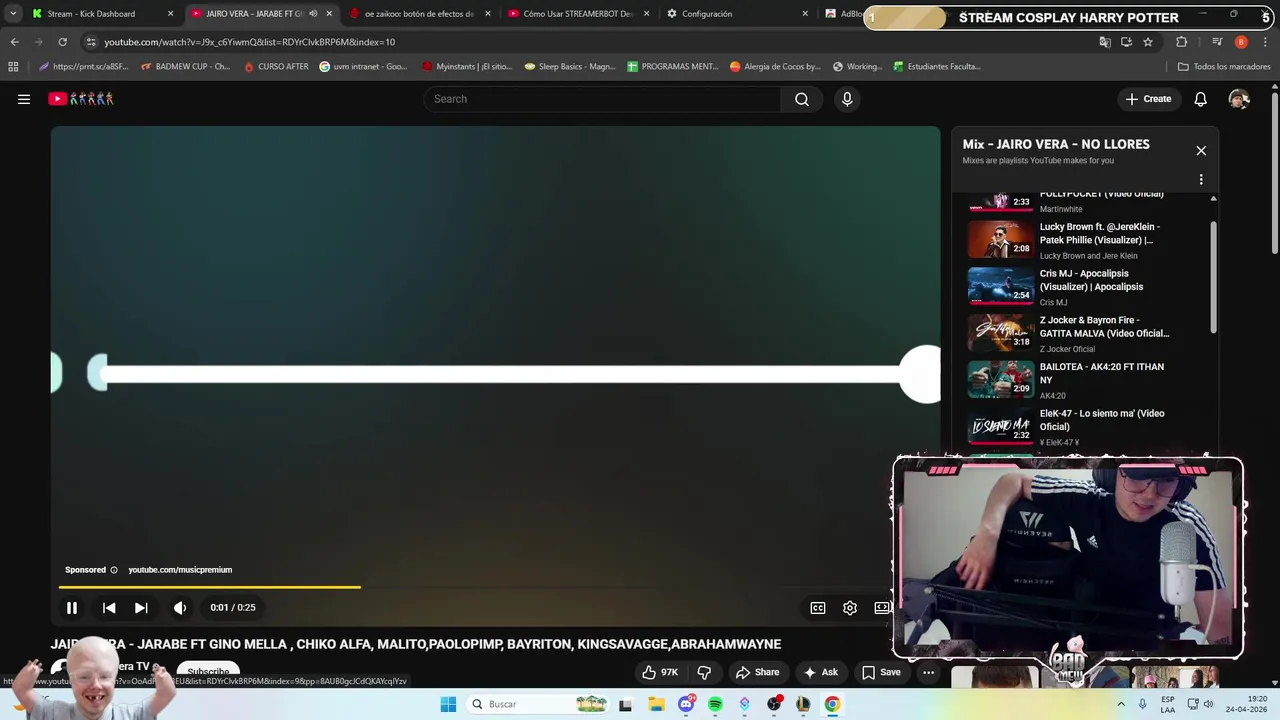Image resolution: width=1280 pixels, height=720 pixels.
Task: Open Chrome from taskbar
Action: tap(832, 704)
